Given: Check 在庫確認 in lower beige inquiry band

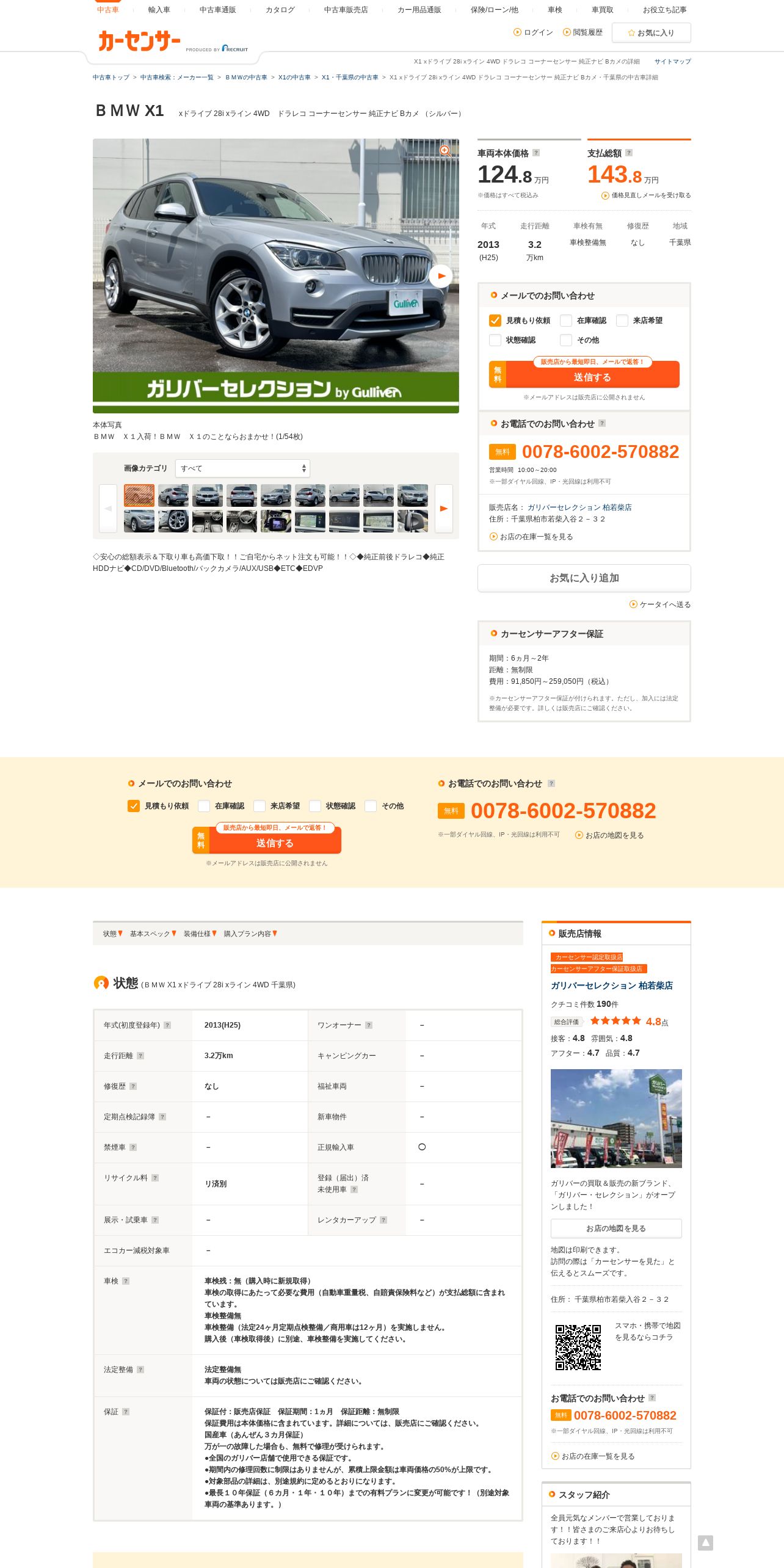Looking at the screenshot, I should [x=204, y=806].
